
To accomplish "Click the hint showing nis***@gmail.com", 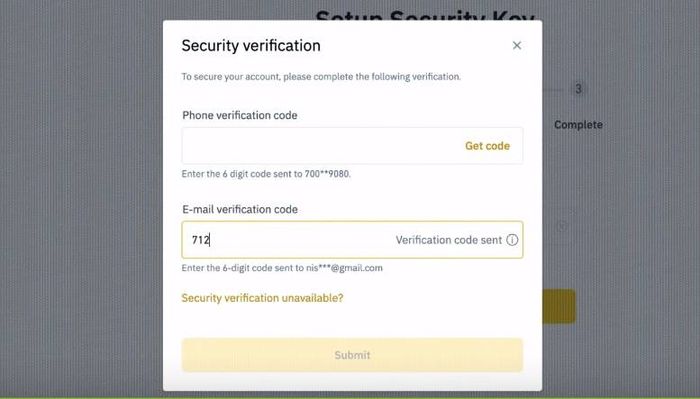I will click(282, 268).
